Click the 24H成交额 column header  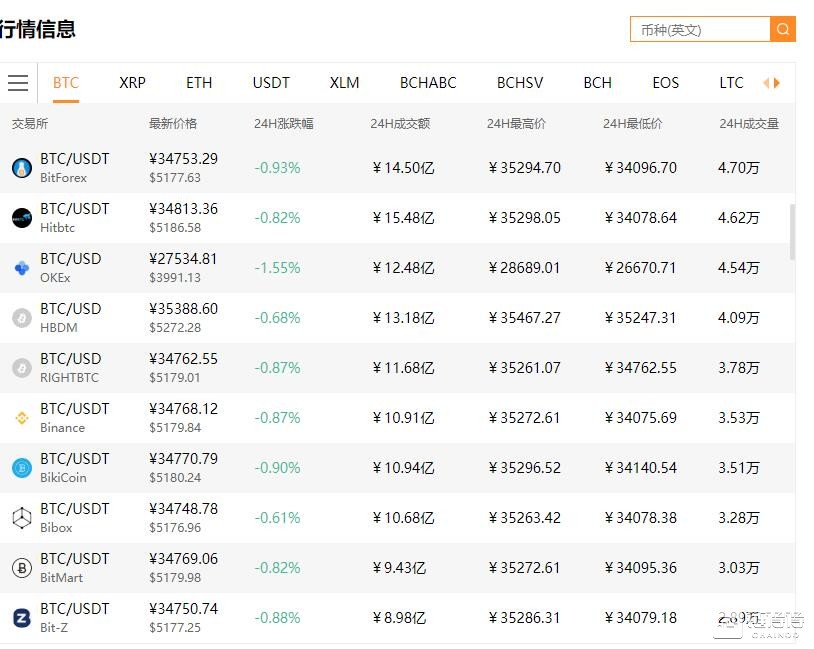[399, 123]
